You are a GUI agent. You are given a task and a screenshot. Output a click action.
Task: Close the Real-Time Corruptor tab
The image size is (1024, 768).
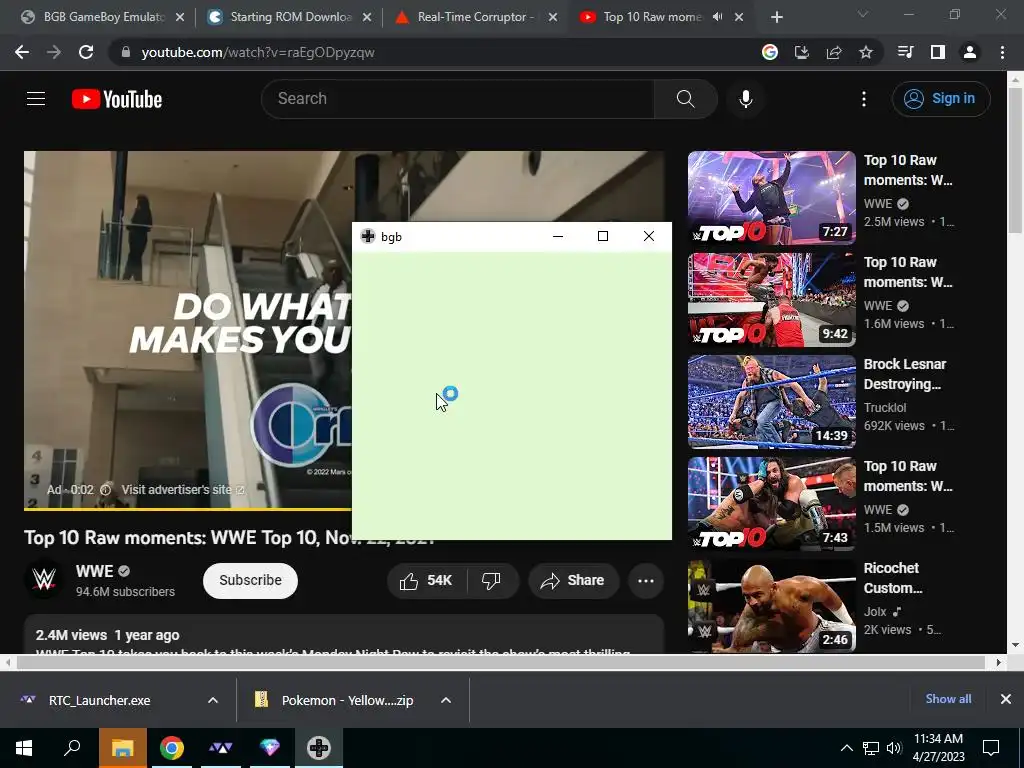pyautogui.click(x=553, y=17)
